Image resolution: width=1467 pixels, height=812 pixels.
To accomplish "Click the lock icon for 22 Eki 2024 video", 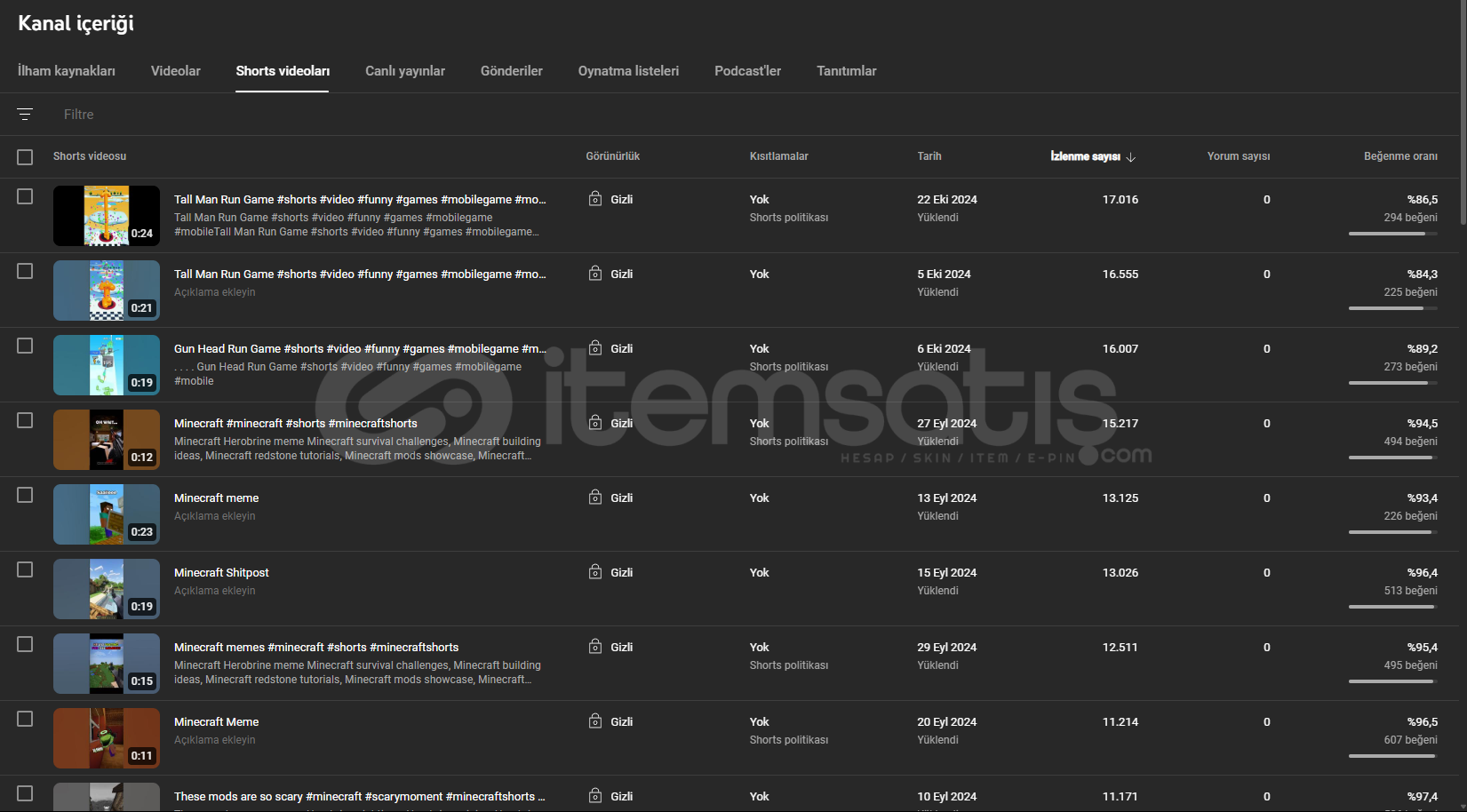I will pyautogui.click(x=595, y=199).
